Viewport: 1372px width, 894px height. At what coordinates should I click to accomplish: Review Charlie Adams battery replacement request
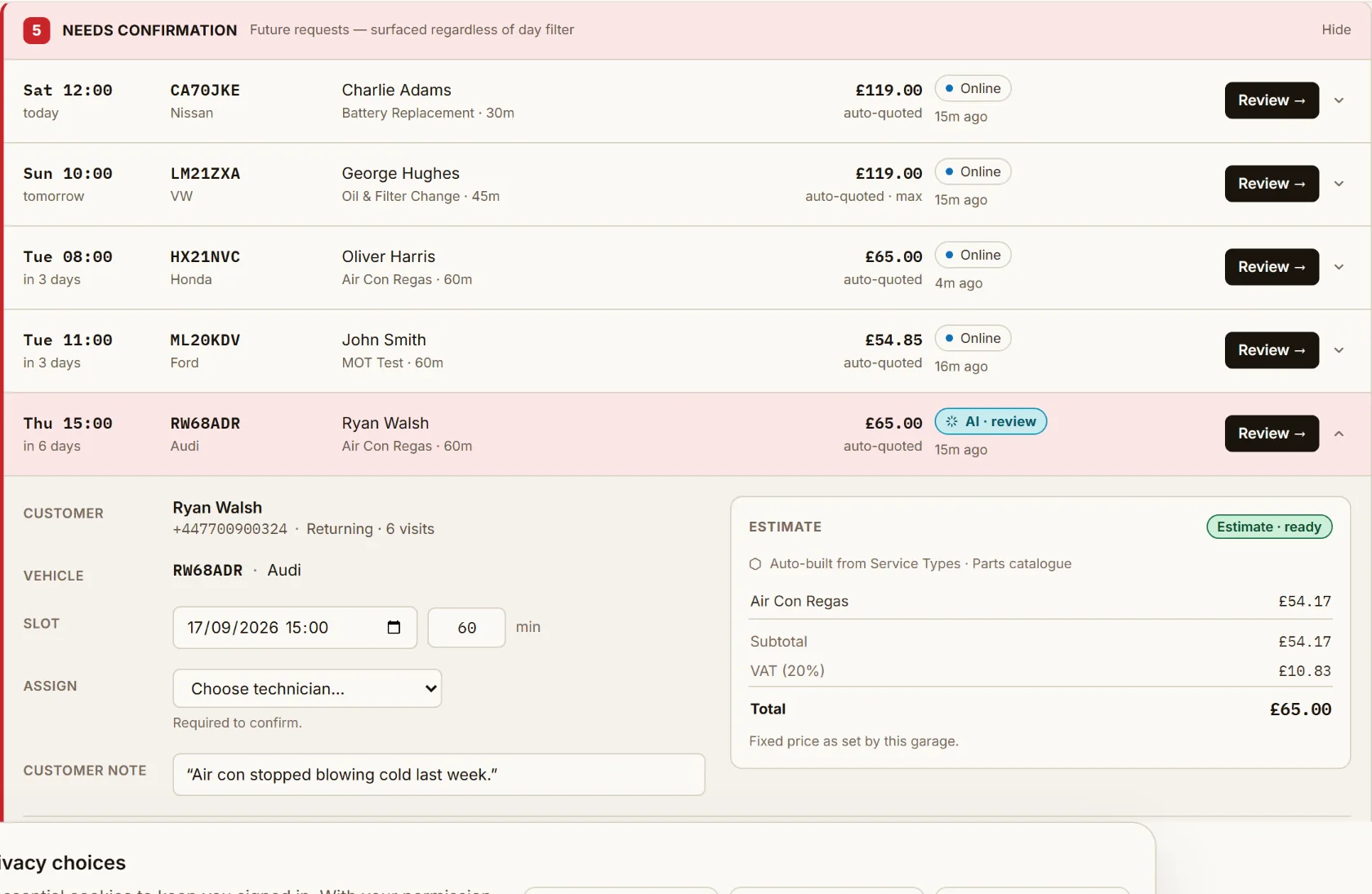[x=1272, y=100]
